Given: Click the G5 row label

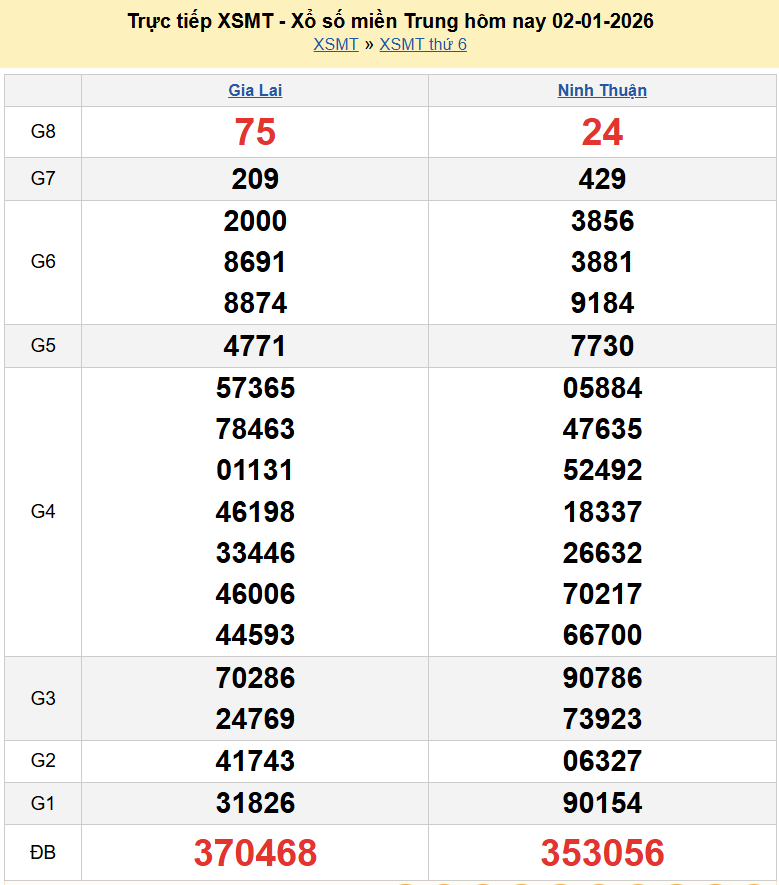Looking at the screenshot, I should [43, 345].
